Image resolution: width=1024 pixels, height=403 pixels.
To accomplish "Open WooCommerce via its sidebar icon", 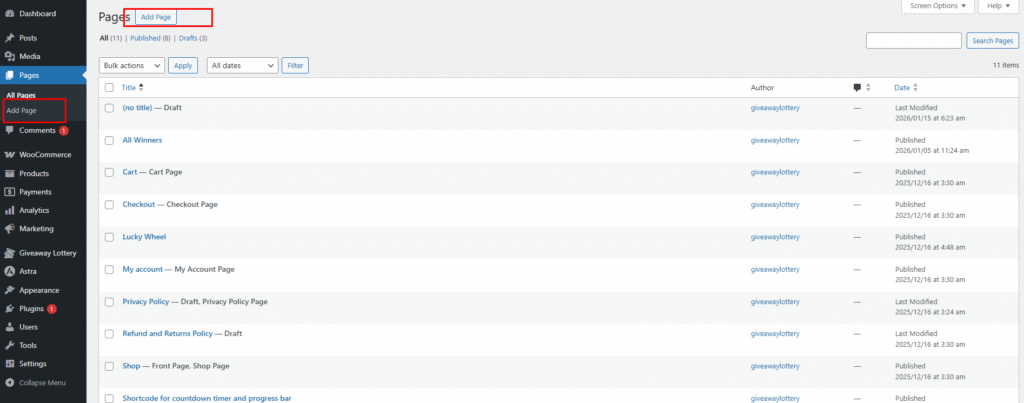I will (x=9, y=155).
